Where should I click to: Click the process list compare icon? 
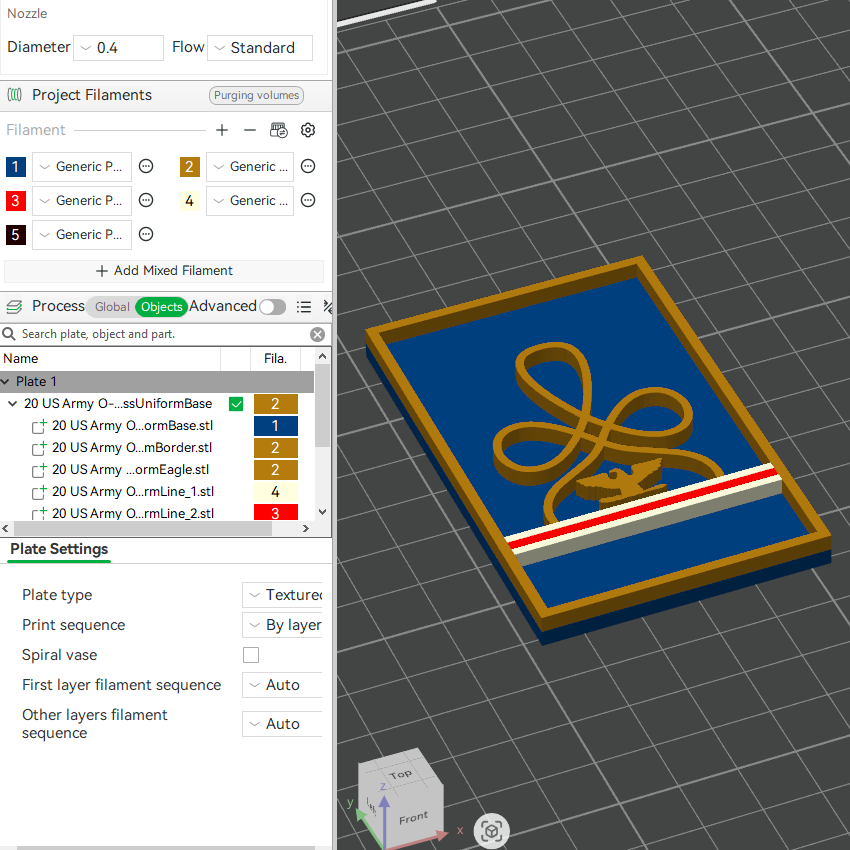pos(327,307)
